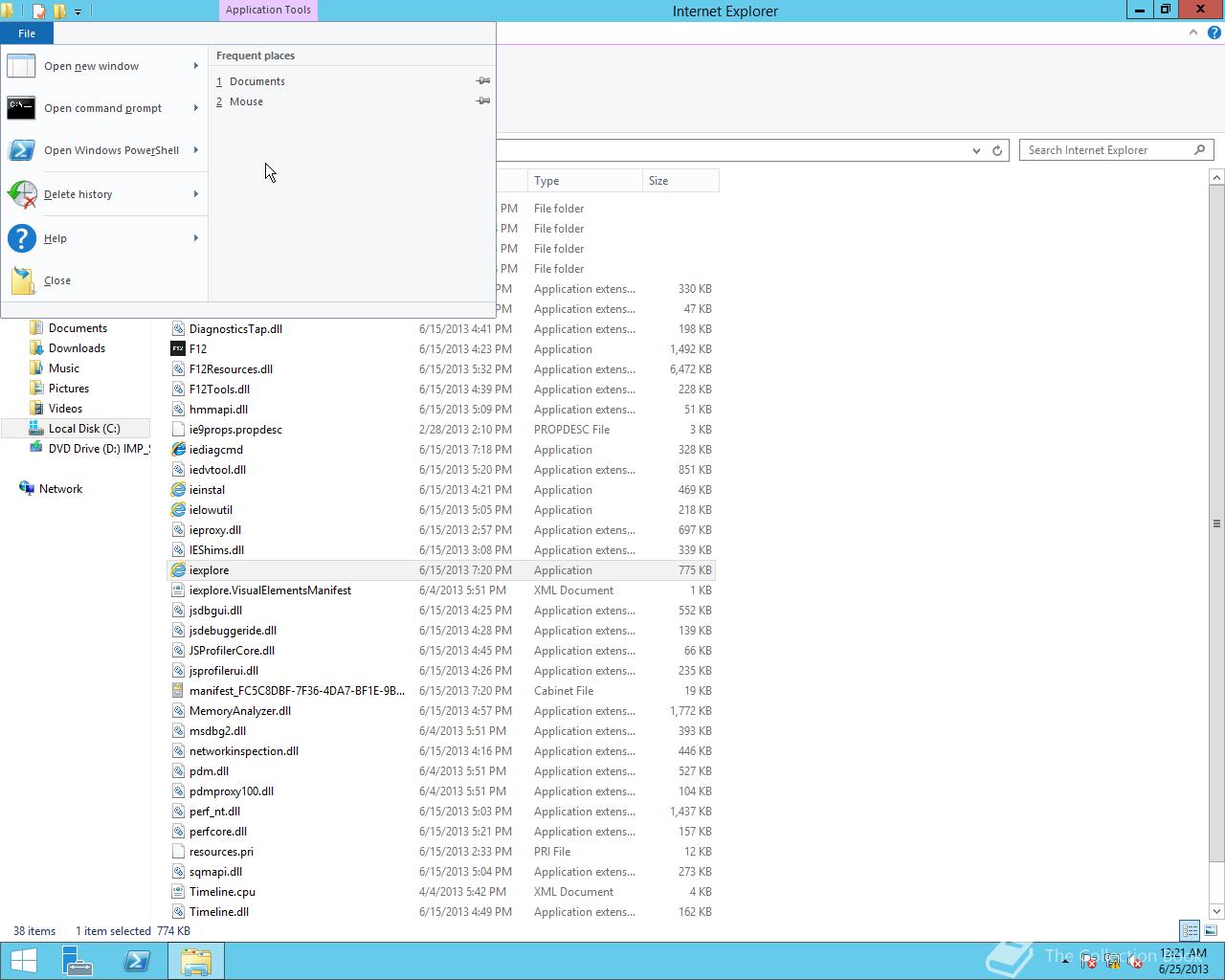The width and height of the screenshot is (1225, 980).
Task: Expand Open command prompt submenu arrow
Action: coord(195,108)
